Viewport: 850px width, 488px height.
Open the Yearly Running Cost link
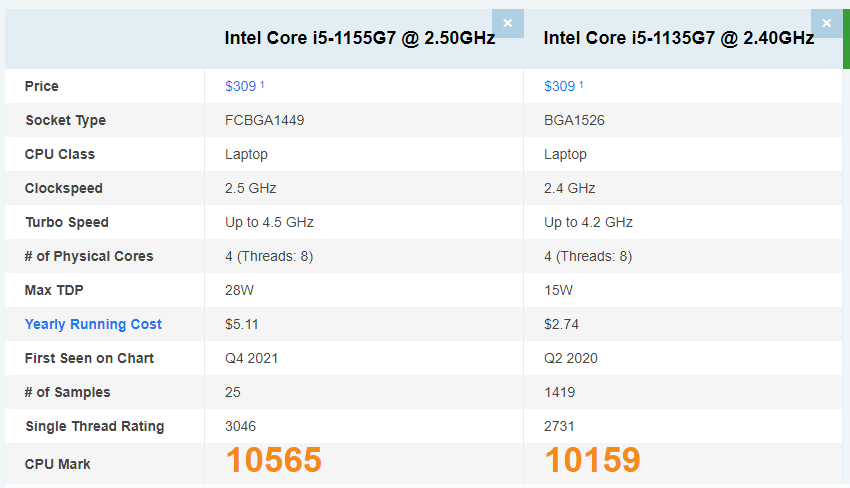[93, 324]
